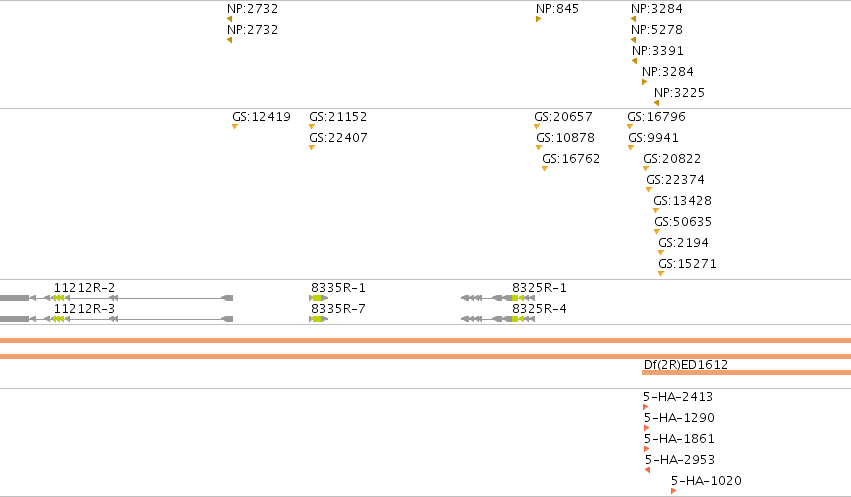
Task: Click the arrow marker beneath NP:5278
Action: tap(633, 40)
